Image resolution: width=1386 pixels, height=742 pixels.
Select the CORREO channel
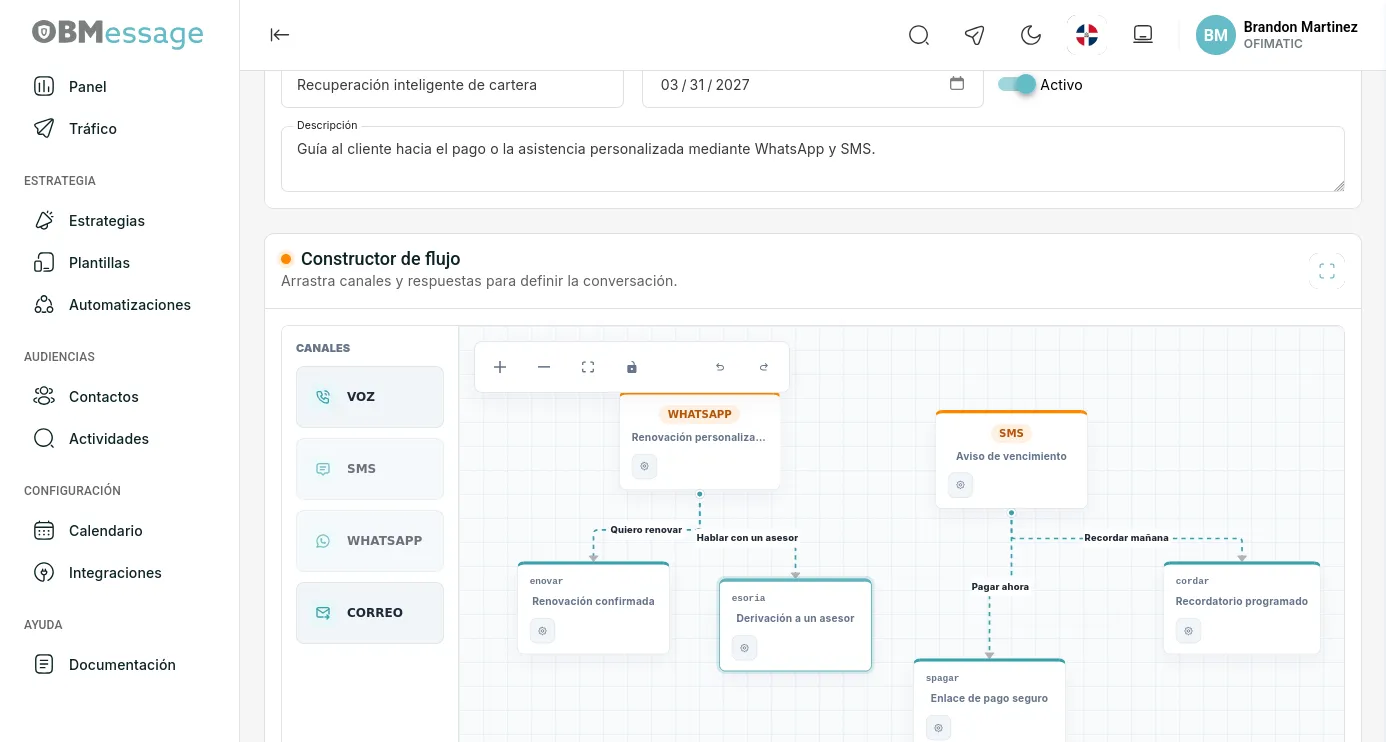tap(370, 613)
